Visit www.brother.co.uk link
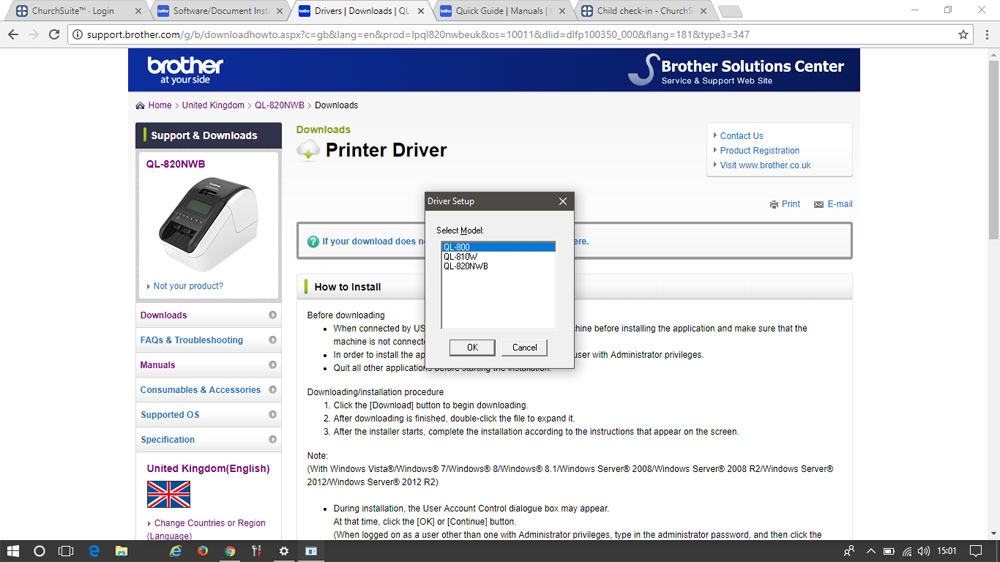This screenshot has height=562, width=1000. point(765,165)
